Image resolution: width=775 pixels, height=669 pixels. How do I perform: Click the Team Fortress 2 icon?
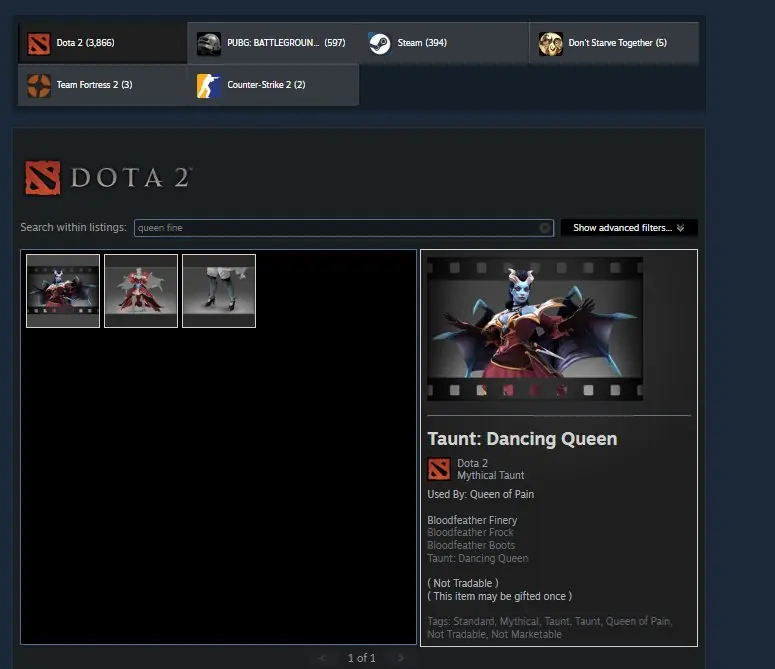[39, 85]
